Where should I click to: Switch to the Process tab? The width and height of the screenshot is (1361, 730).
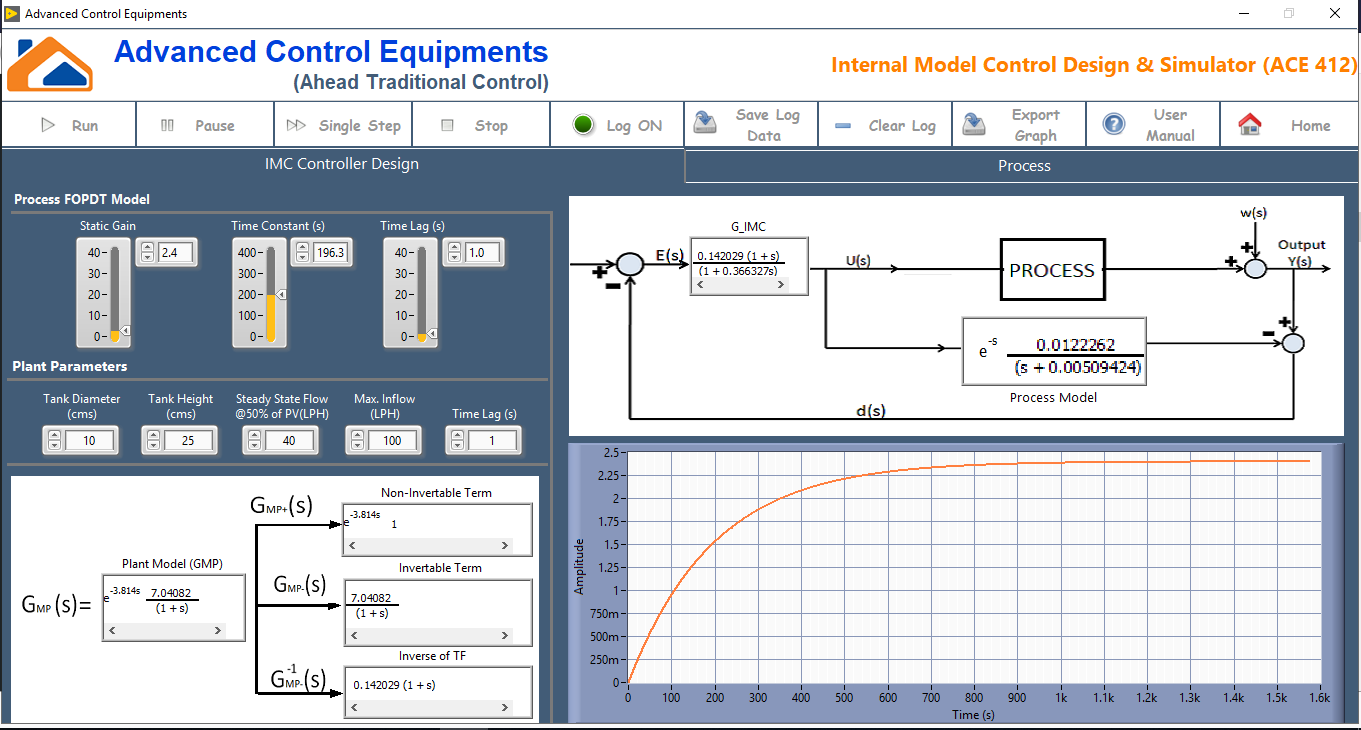1024,166
